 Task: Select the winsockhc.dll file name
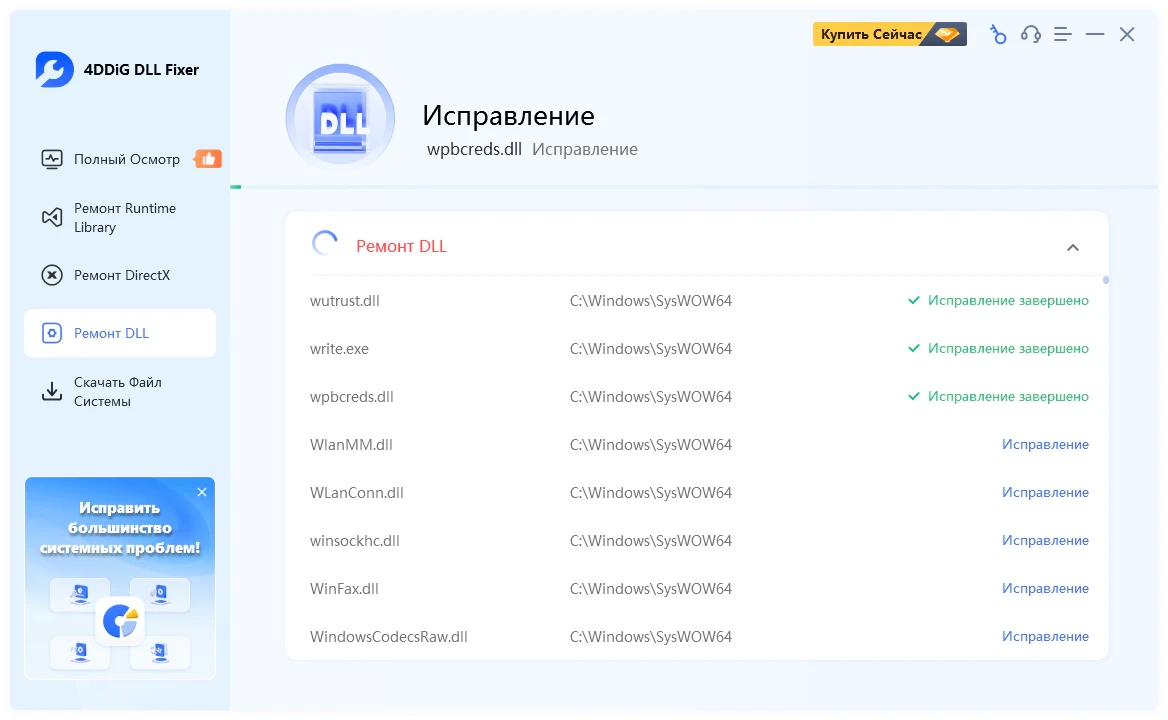tap(355, 541)
